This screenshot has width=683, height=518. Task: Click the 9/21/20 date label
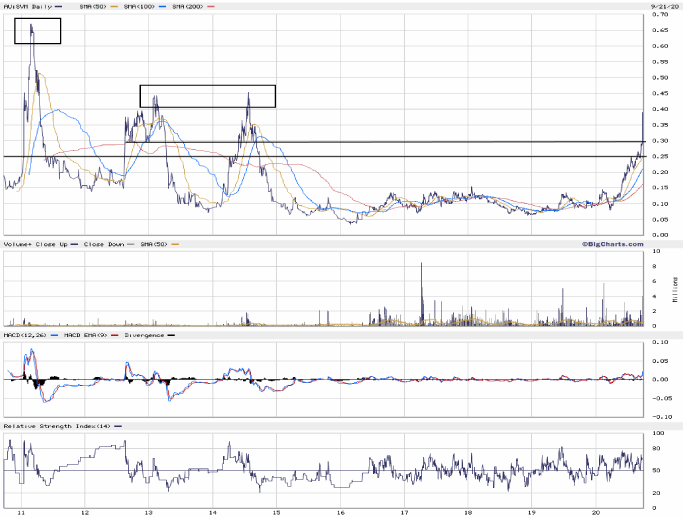[658, 5]
